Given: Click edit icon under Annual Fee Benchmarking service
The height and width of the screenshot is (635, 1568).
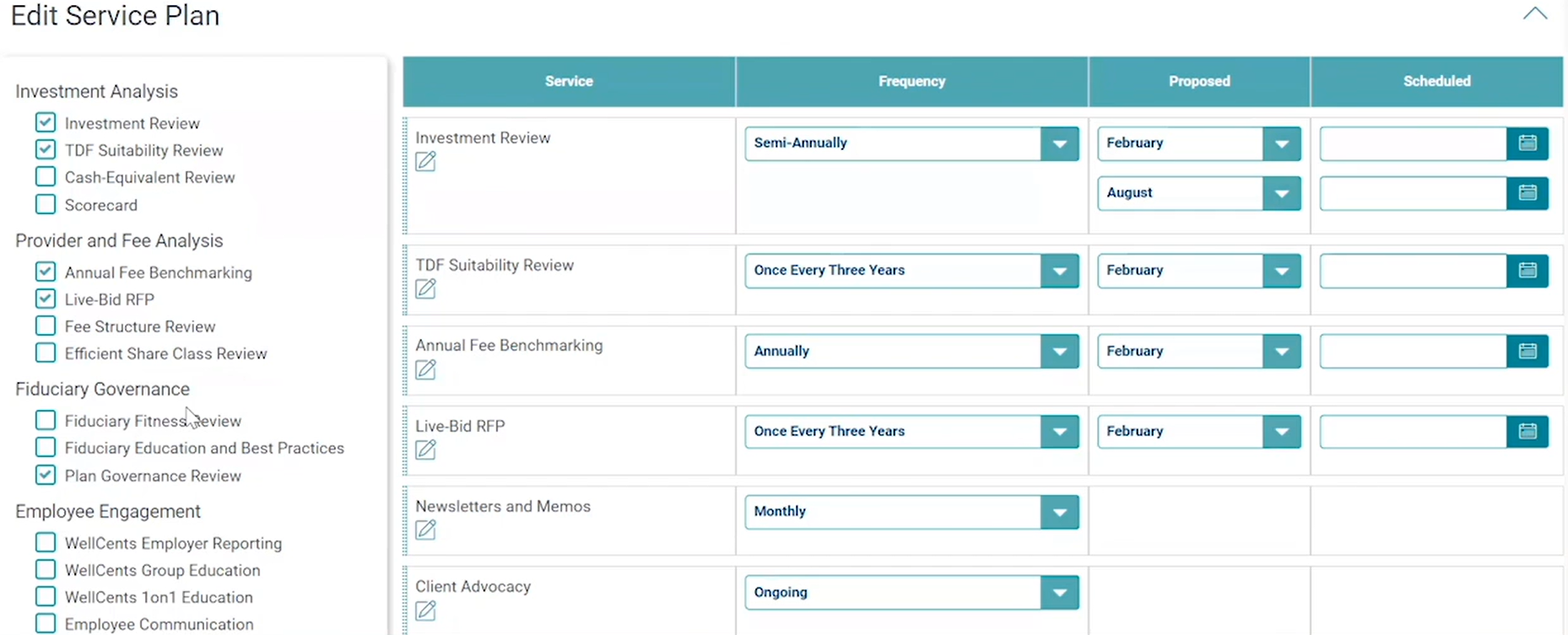Looking at the screenshot, I should click(x=425, y=369).
